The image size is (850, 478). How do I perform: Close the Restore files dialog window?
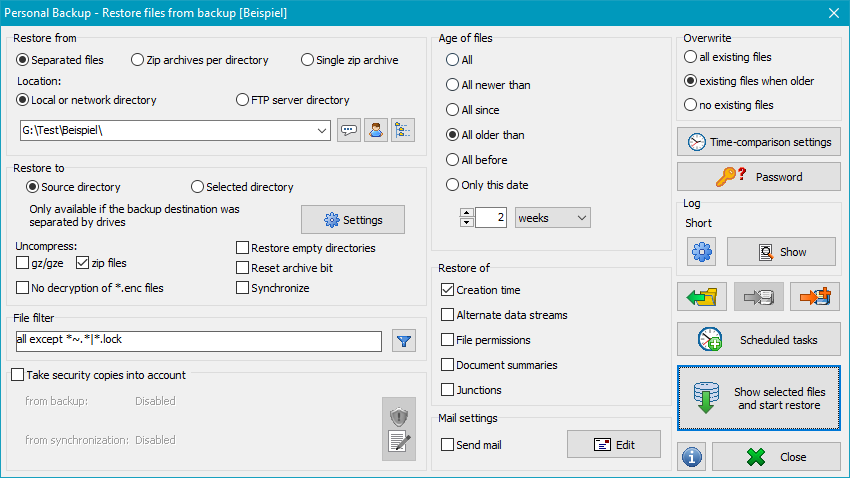point(834,13)
